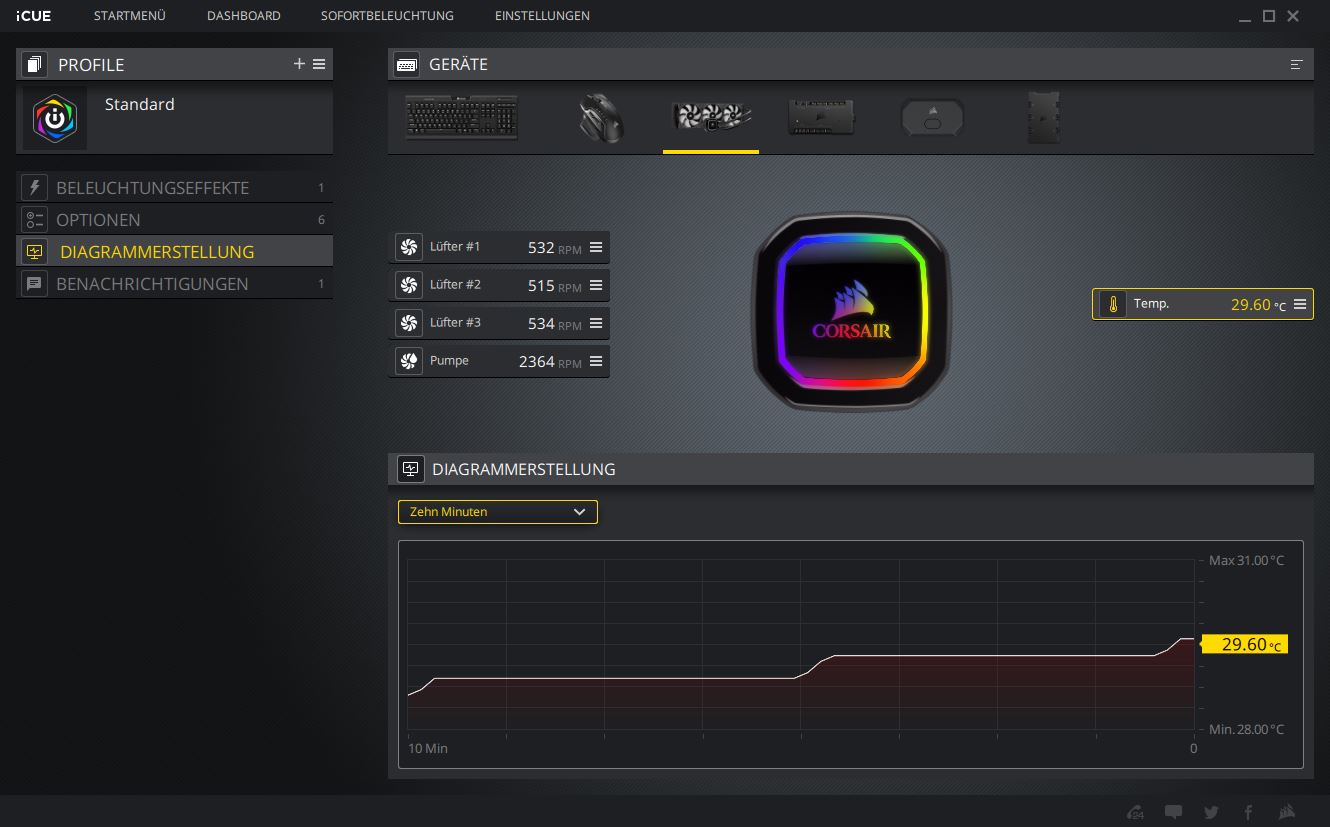Open the Lüfter #3 options menu
This screenshot has width=1330, height=827.
click(x=596, y=323)
